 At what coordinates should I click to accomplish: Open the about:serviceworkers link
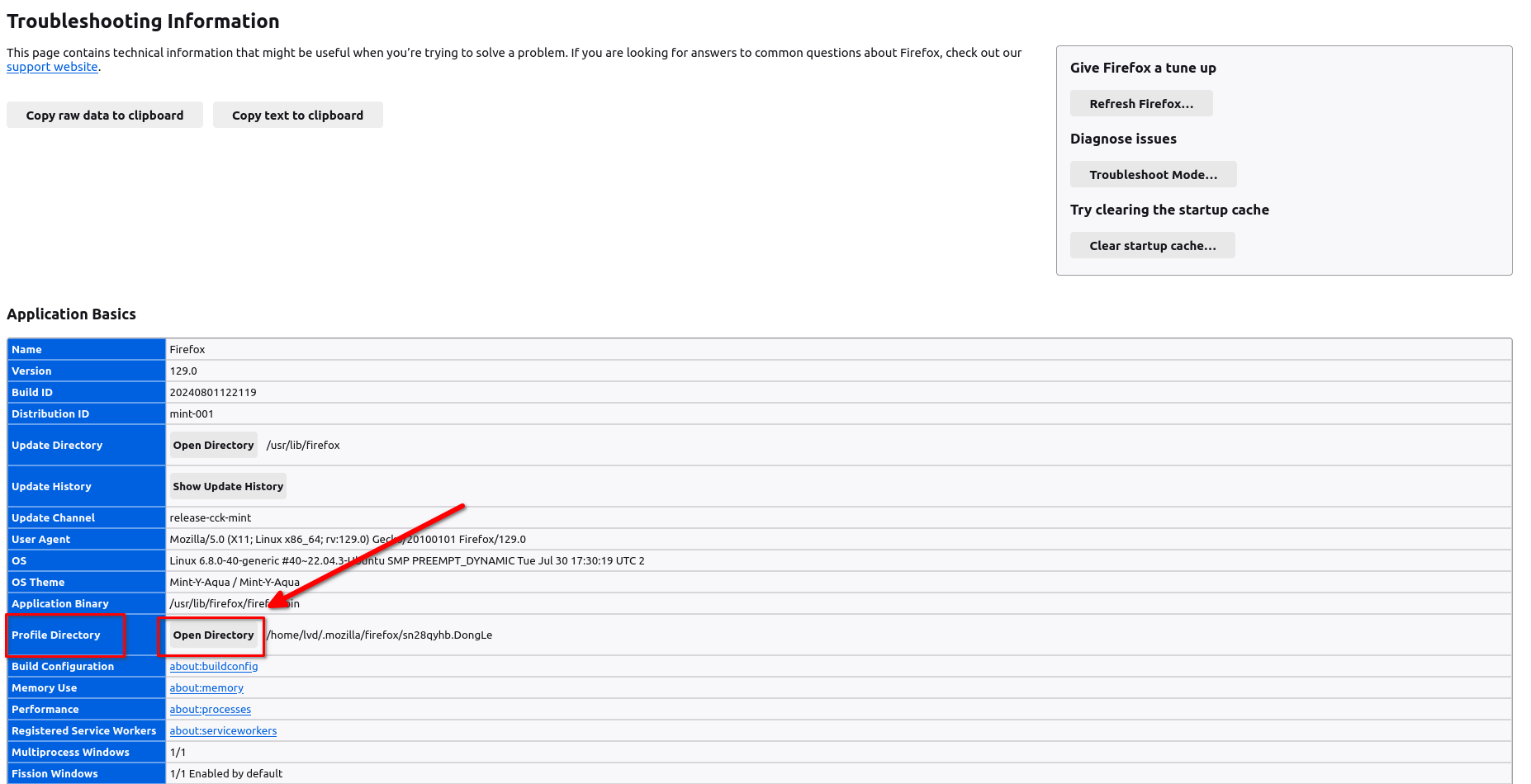tap(223, 730)
